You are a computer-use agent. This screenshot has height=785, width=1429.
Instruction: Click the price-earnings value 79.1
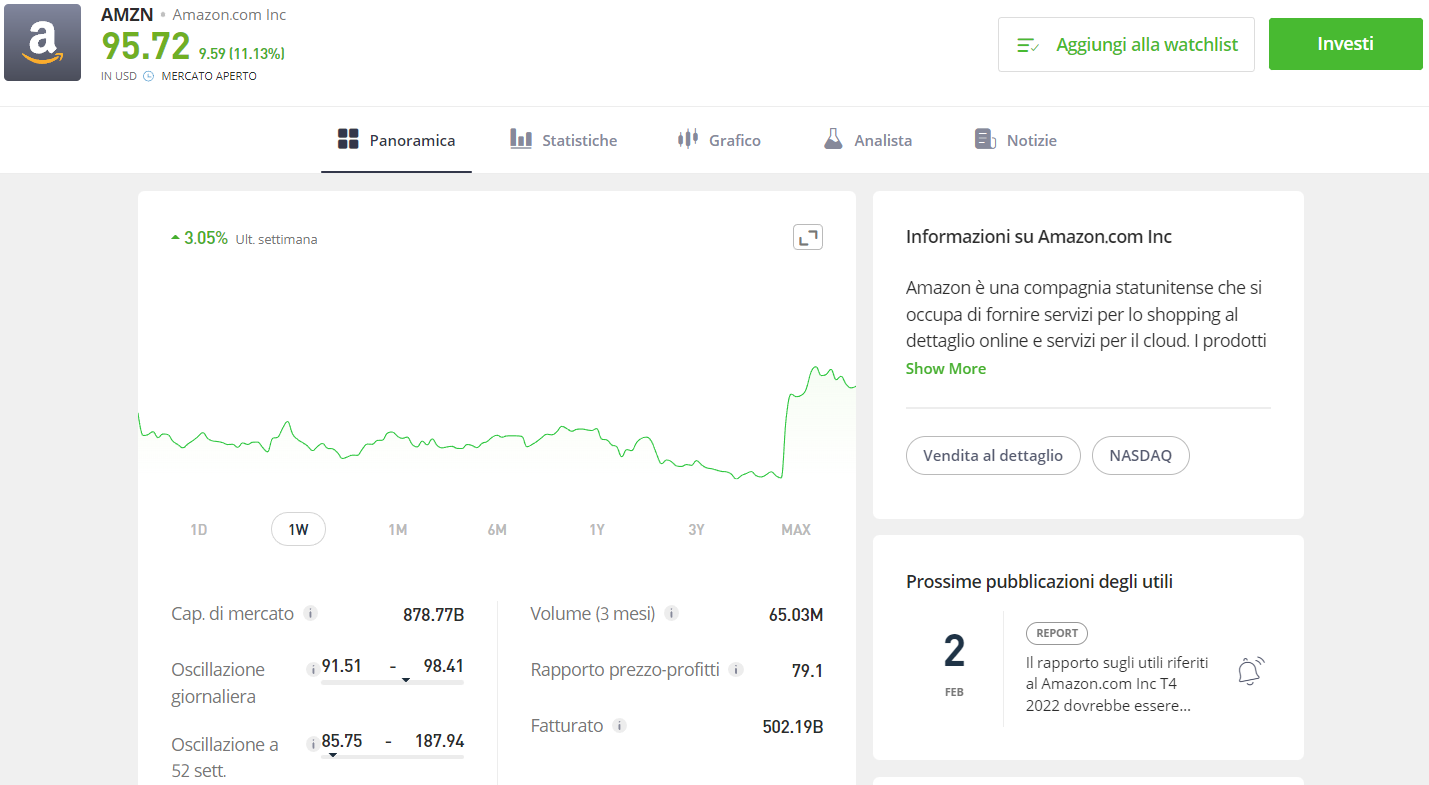coord(807,671)
